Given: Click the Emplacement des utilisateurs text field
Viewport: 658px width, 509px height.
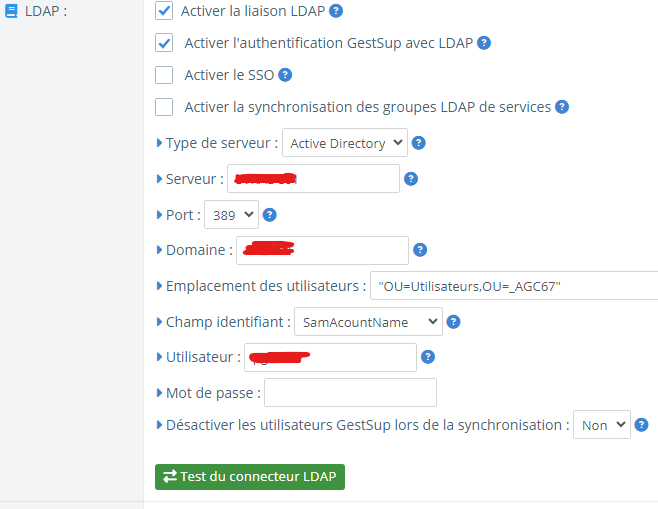Looking at the screenshot, I should (x=513, y=286).
